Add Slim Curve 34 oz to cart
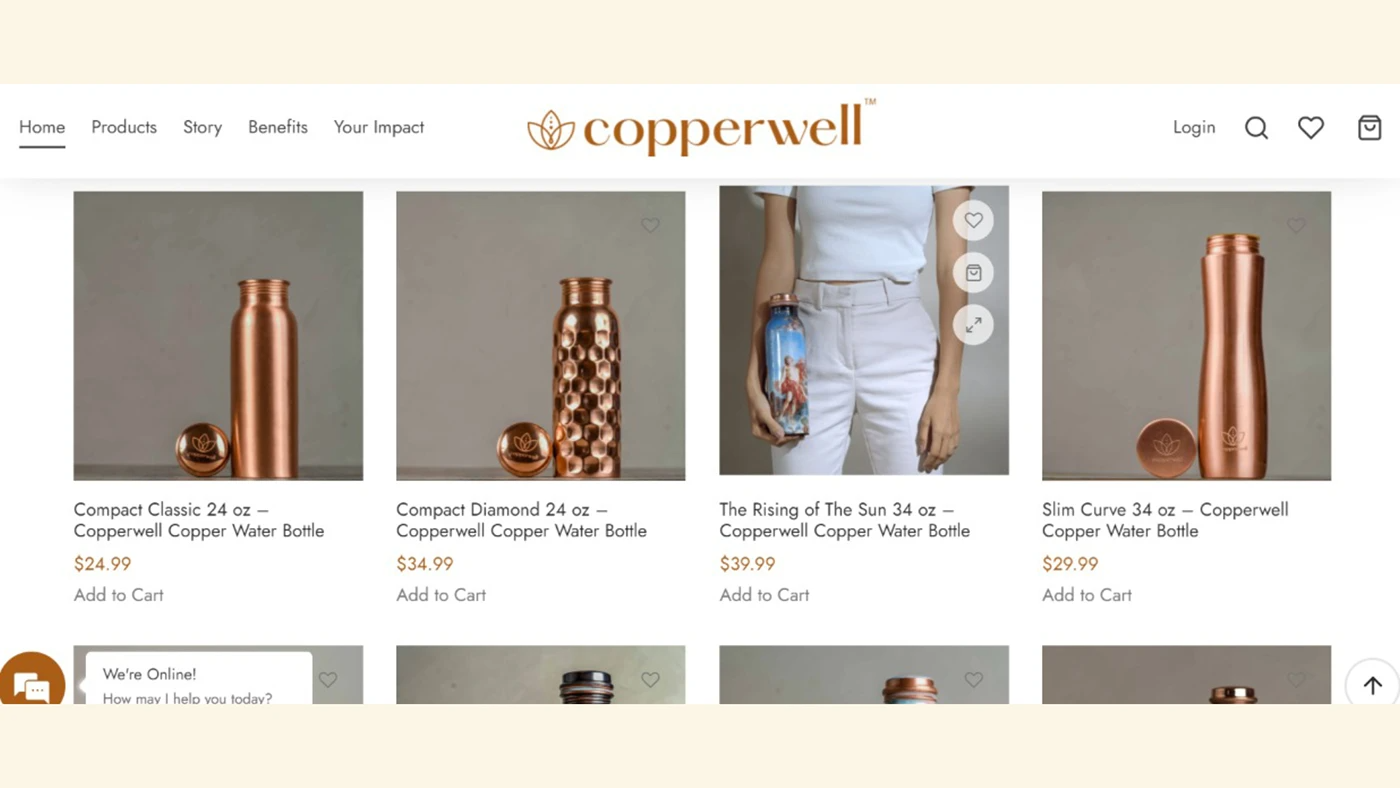 [1087, 595]
